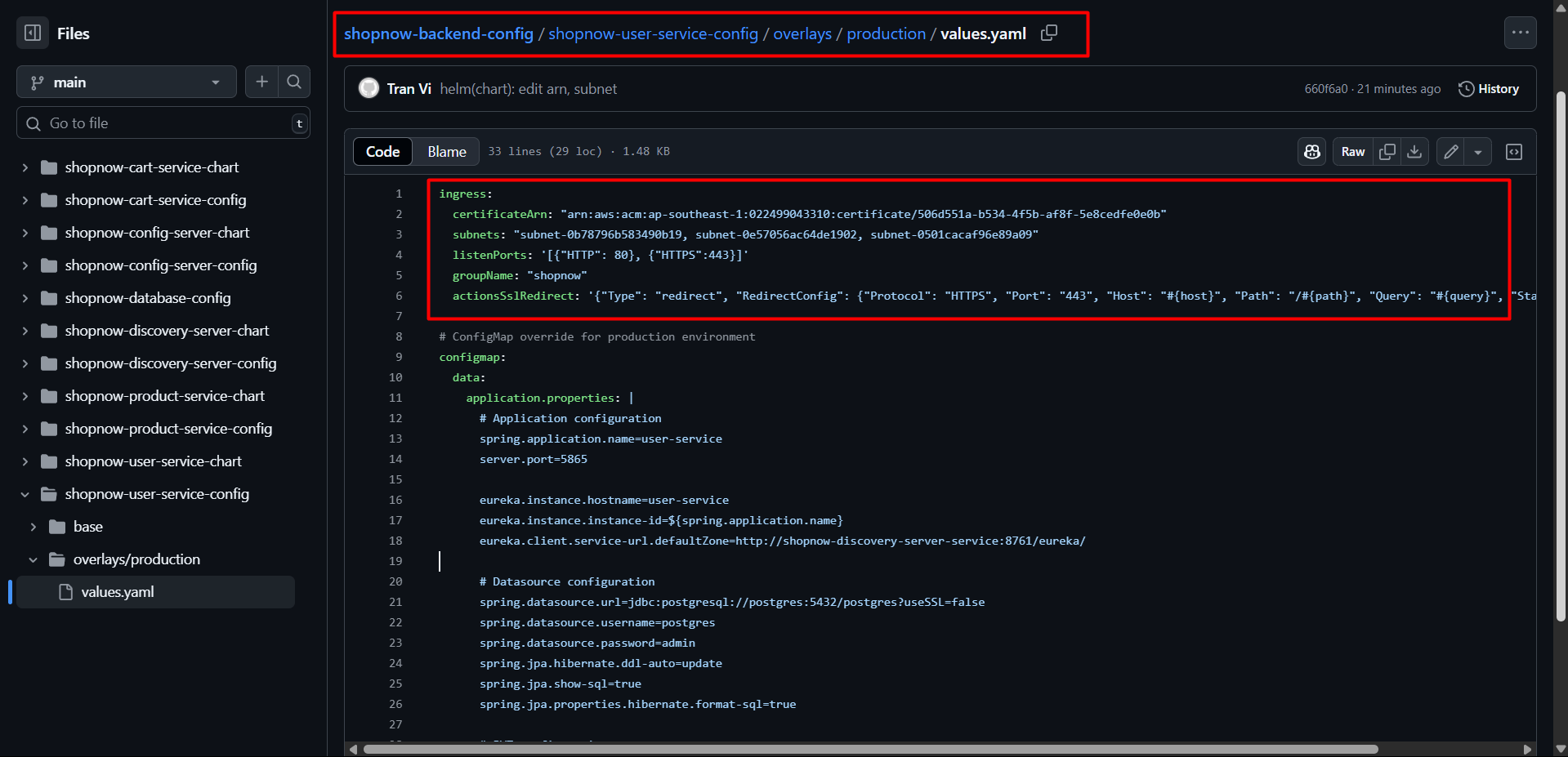The height and width of the screenshot is (757, 1568).
Task: Collapse the overlays/production folder
Action: (34, 559)
